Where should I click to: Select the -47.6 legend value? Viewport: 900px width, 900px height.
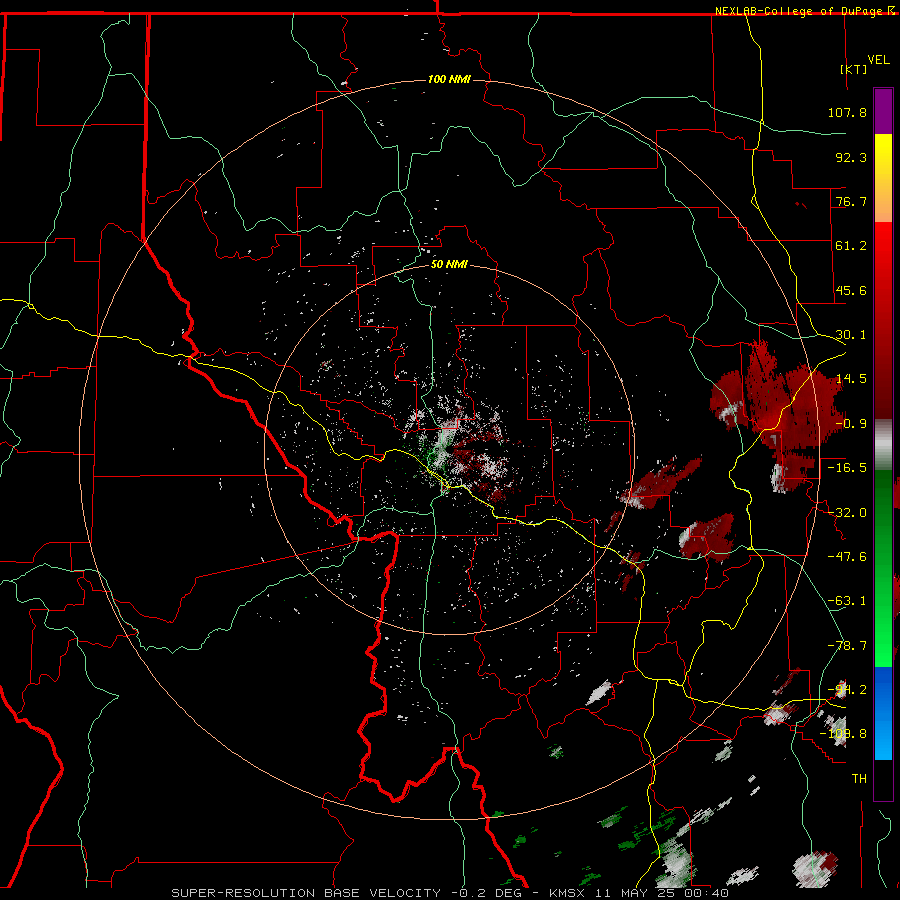(847, 557)
